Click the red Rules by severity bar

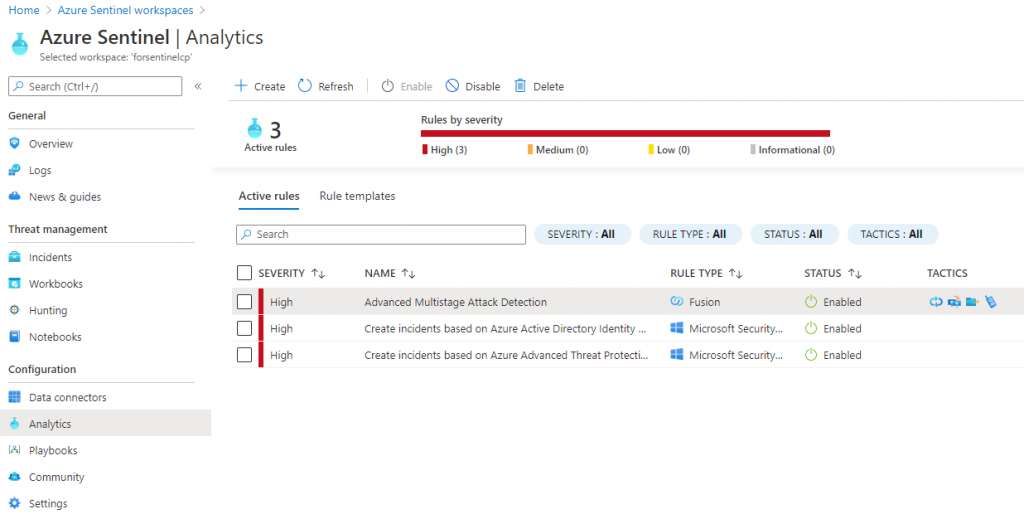tap(626, 133)
